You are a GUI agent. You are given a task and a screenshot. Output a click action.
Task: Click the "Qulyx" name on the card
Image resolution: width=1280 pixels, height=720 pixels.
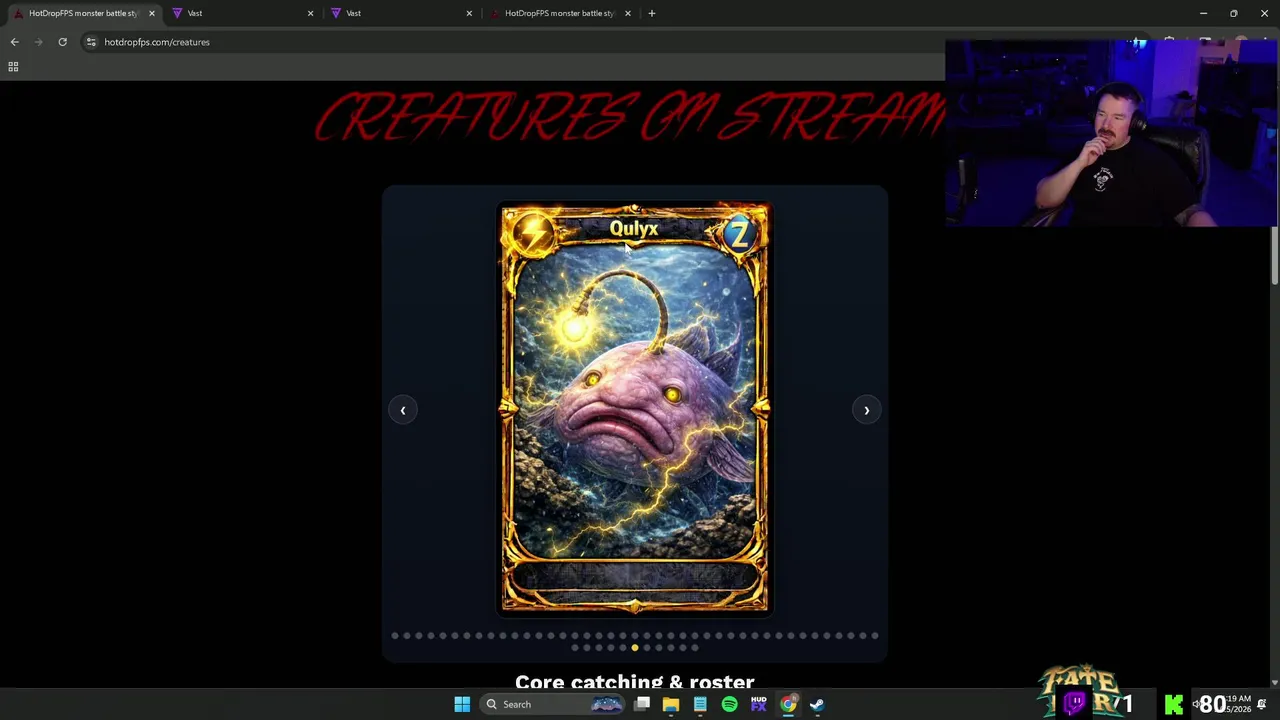coord(634,229)
